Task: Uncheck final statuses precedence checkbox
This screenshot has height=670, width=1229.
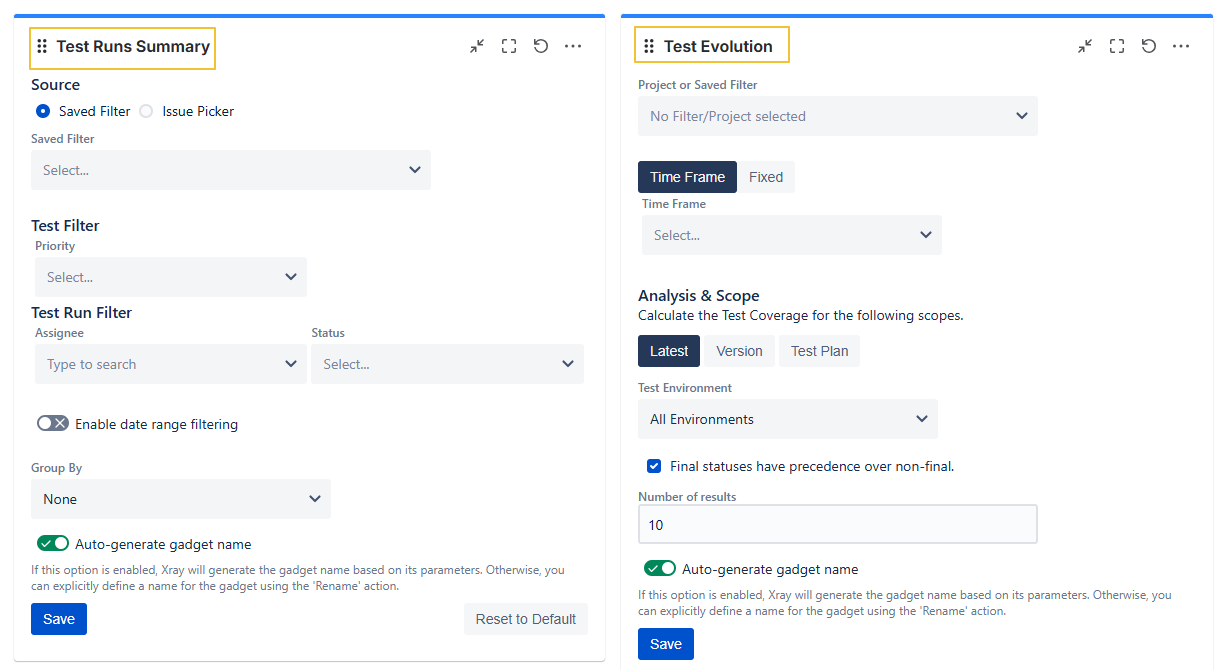Action: pyautogui.click(x=654, y=466)
